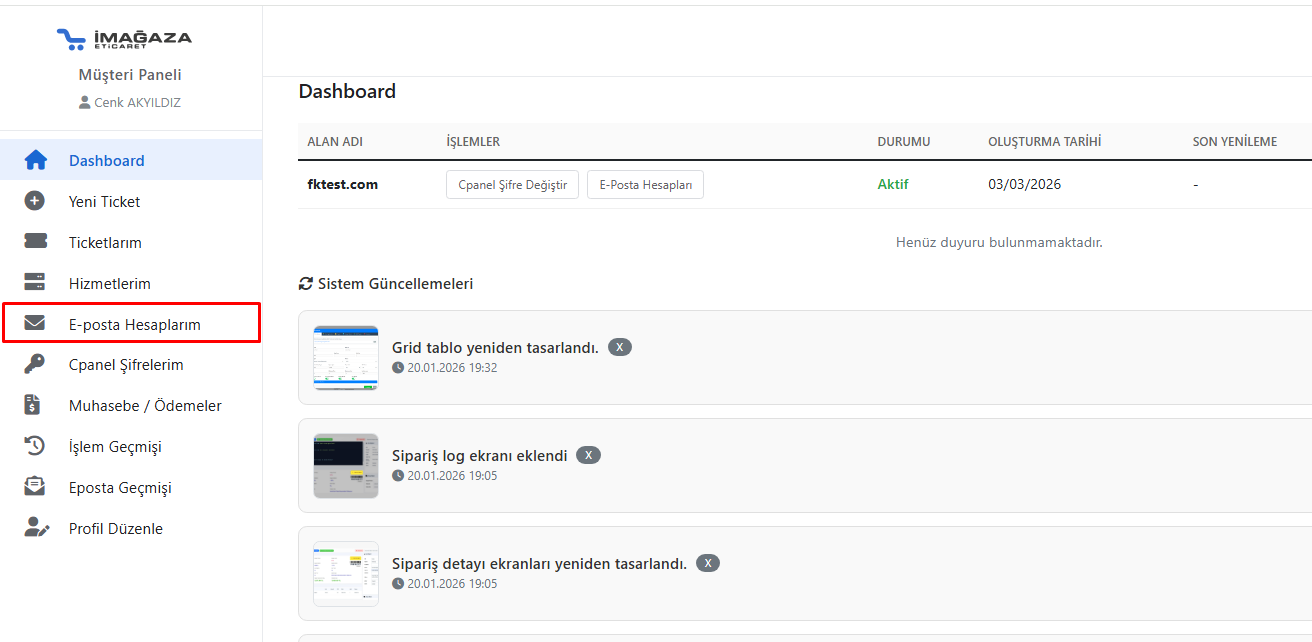Screen dimensions: 1312x642
Task: Click the Profil Düzenle user-edit icon
Action: coord(36,529)
